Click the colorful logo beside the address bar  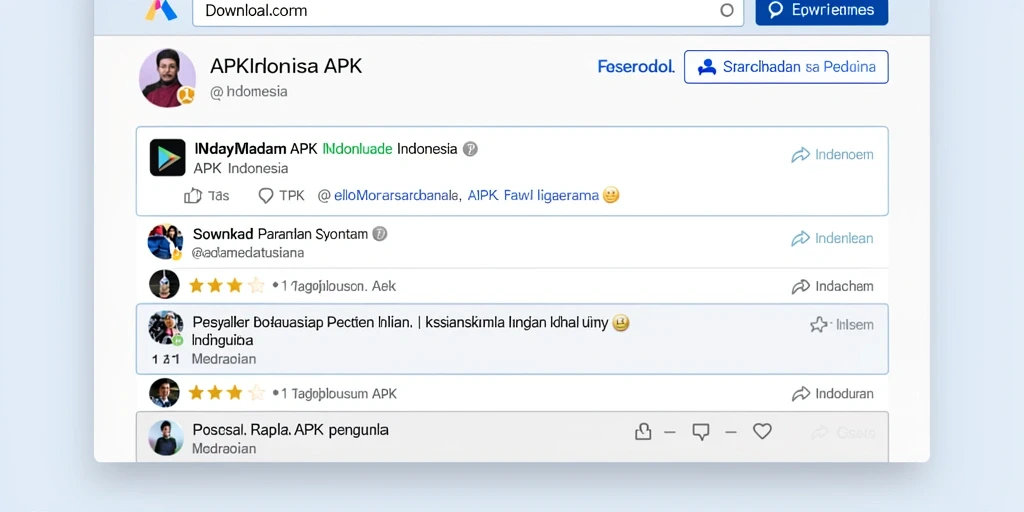tap(161, 9)
